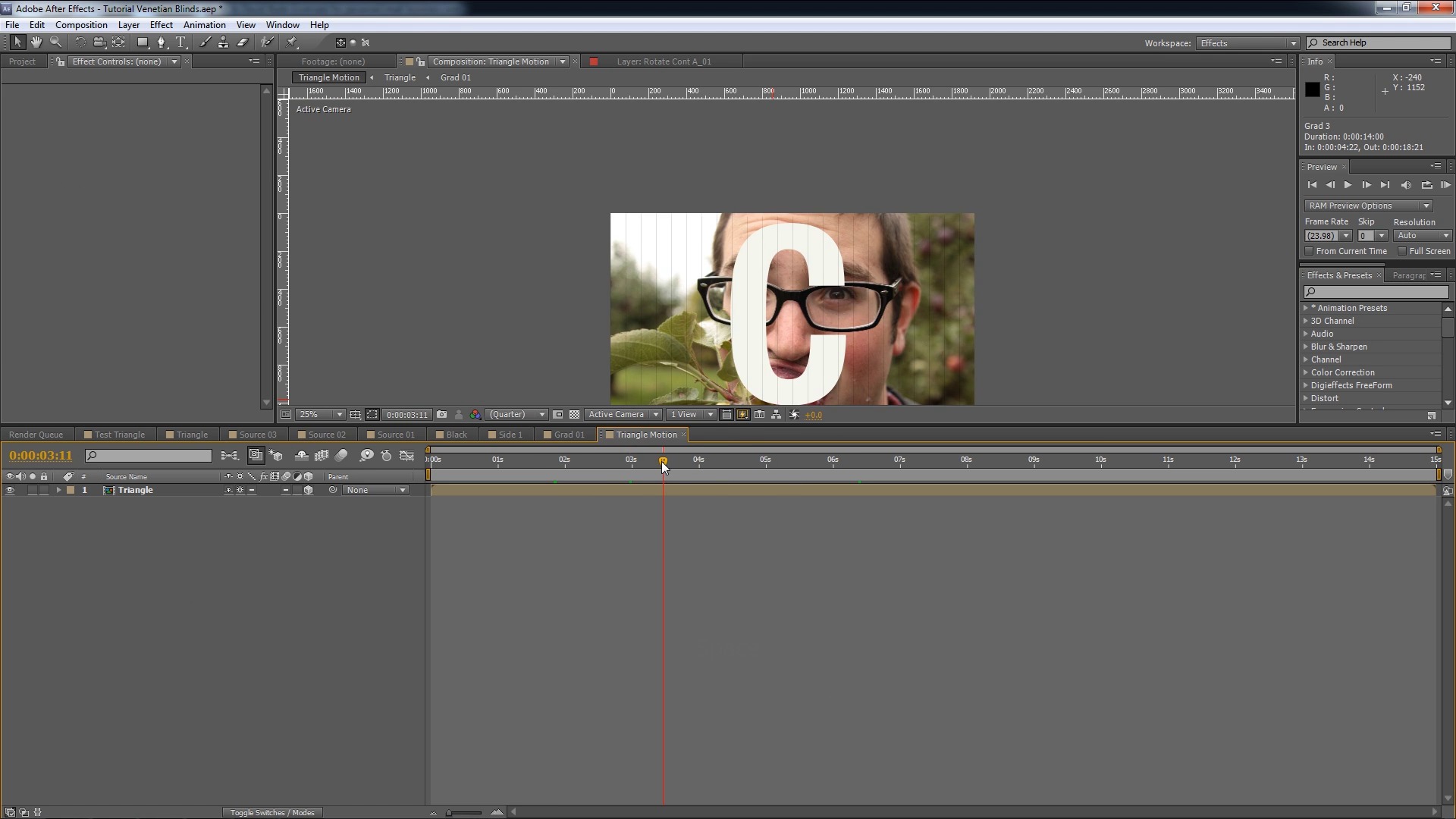Viewport: 1456px width, 819px height.
Task: Take a snapshot with camera icon
Action: pos(441,415)
